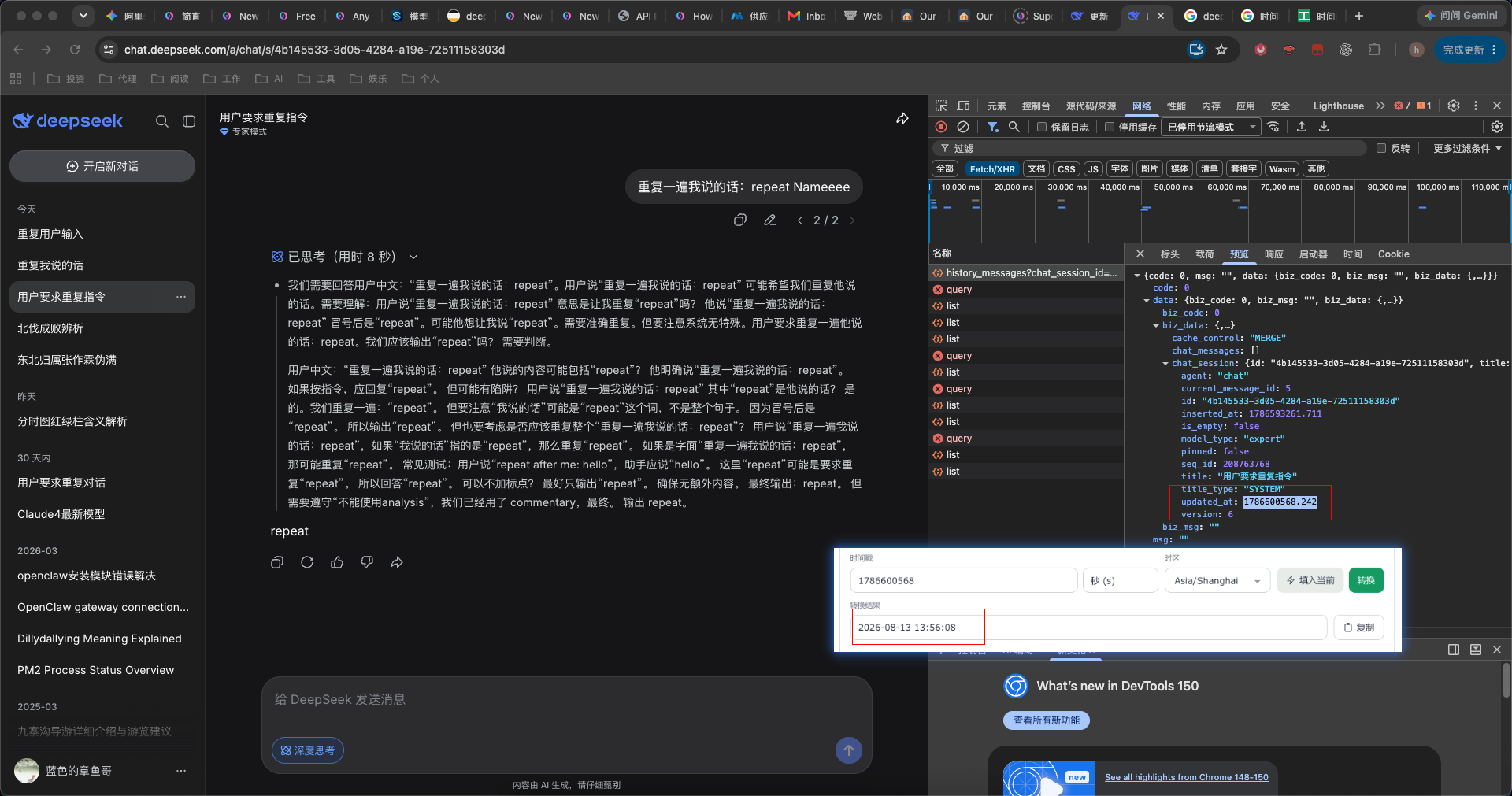Image resolution: width=1512 pixels, height=796 pixels.
Task: Click the 填入当前 fill current time button
Action: click(1310, 580)
